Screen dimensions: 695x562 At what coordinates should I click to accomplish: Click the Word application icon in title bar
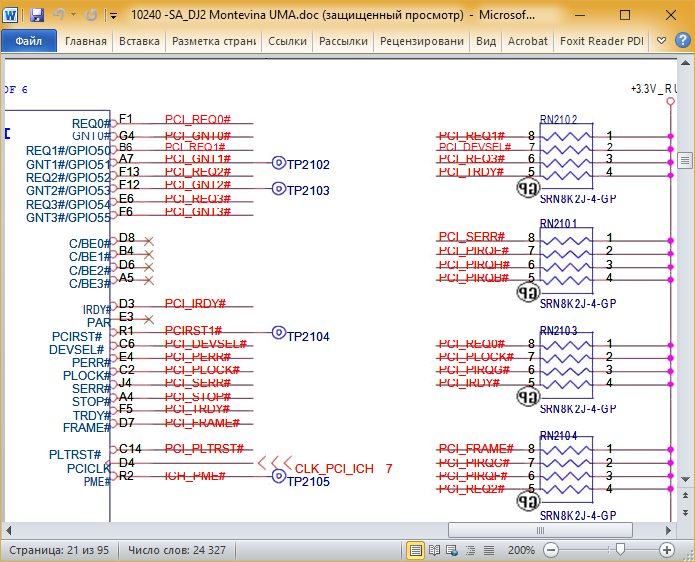coord(11,16)
